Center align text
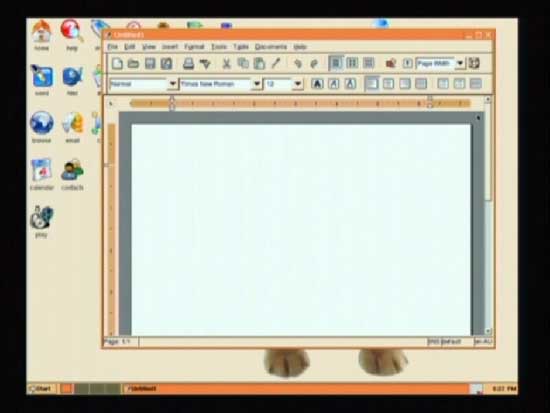Image resolution: width=550 pixels, height=413 pixels. (388, 84)
